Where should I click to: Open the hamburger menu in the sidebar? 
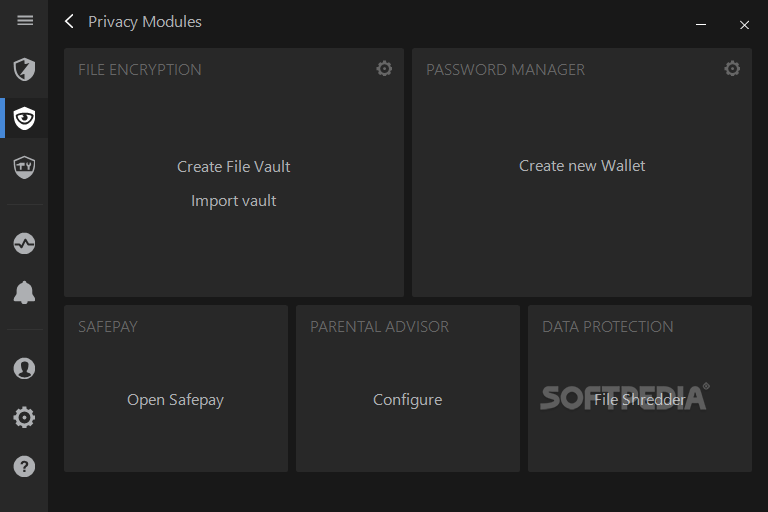(x=25, y=20)
